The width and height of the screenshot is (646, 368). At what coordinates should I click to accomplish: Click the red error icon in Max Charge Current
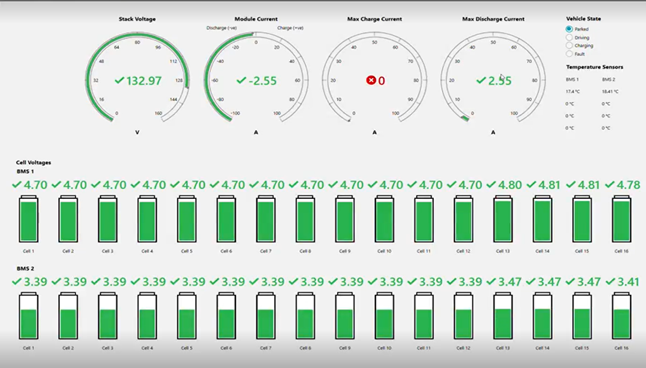(x=371, y=80)
